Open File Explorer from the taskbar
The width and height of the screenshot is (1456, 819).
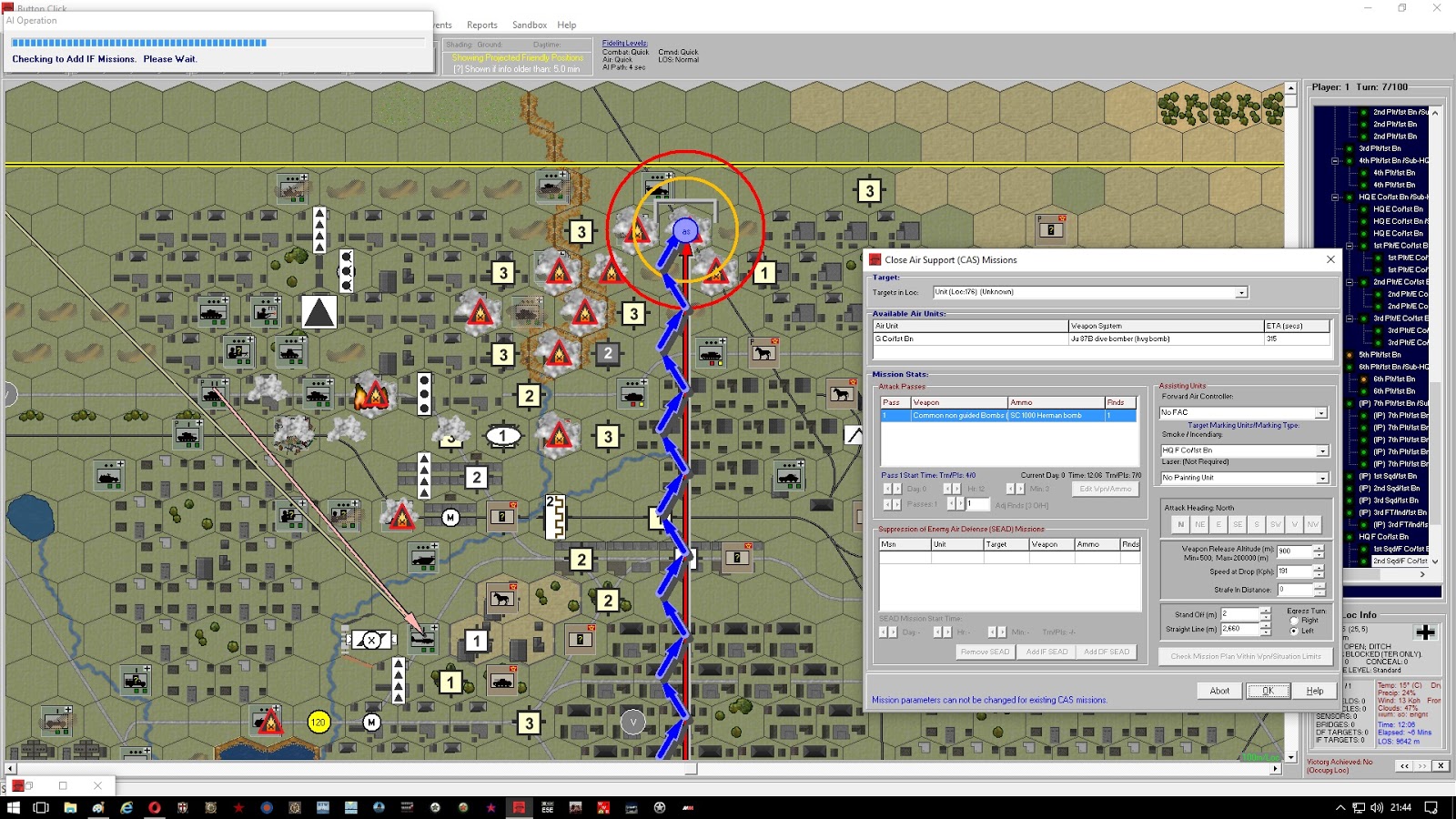point(70,807)
